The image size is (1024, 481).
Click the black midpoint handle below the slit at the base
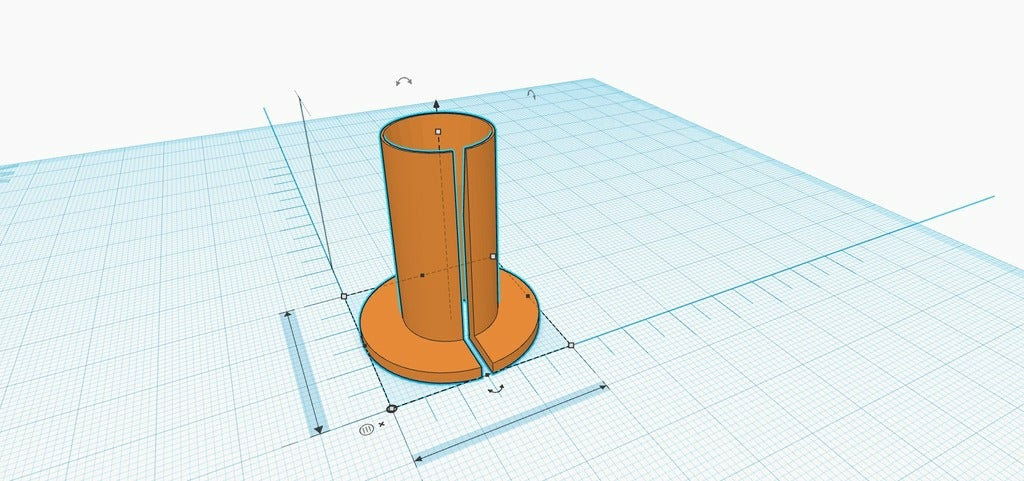[487, 375]
